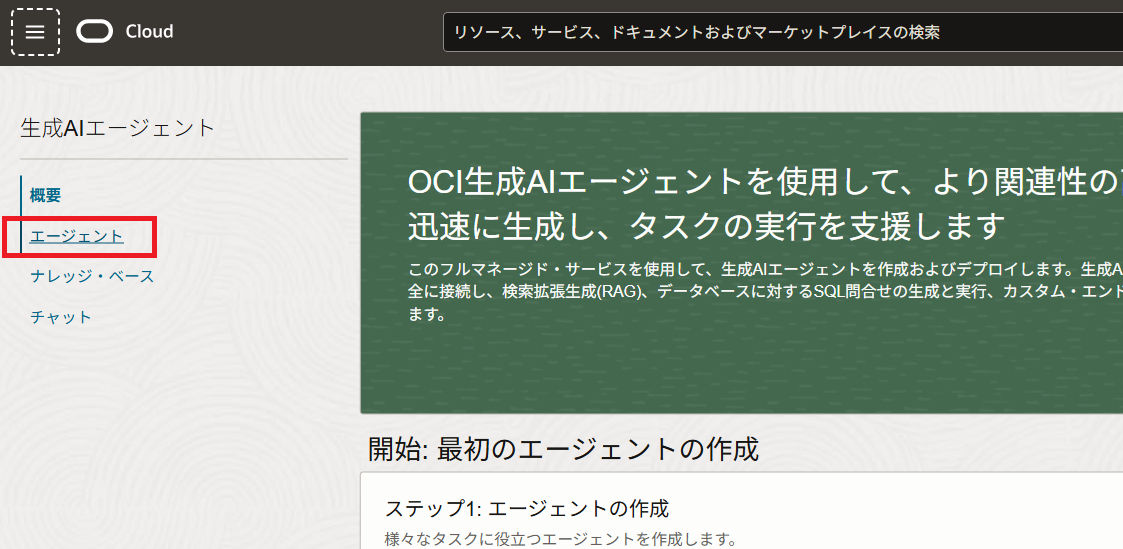Open the ナレッジ・ベース page link

click(x=92, y=276)
